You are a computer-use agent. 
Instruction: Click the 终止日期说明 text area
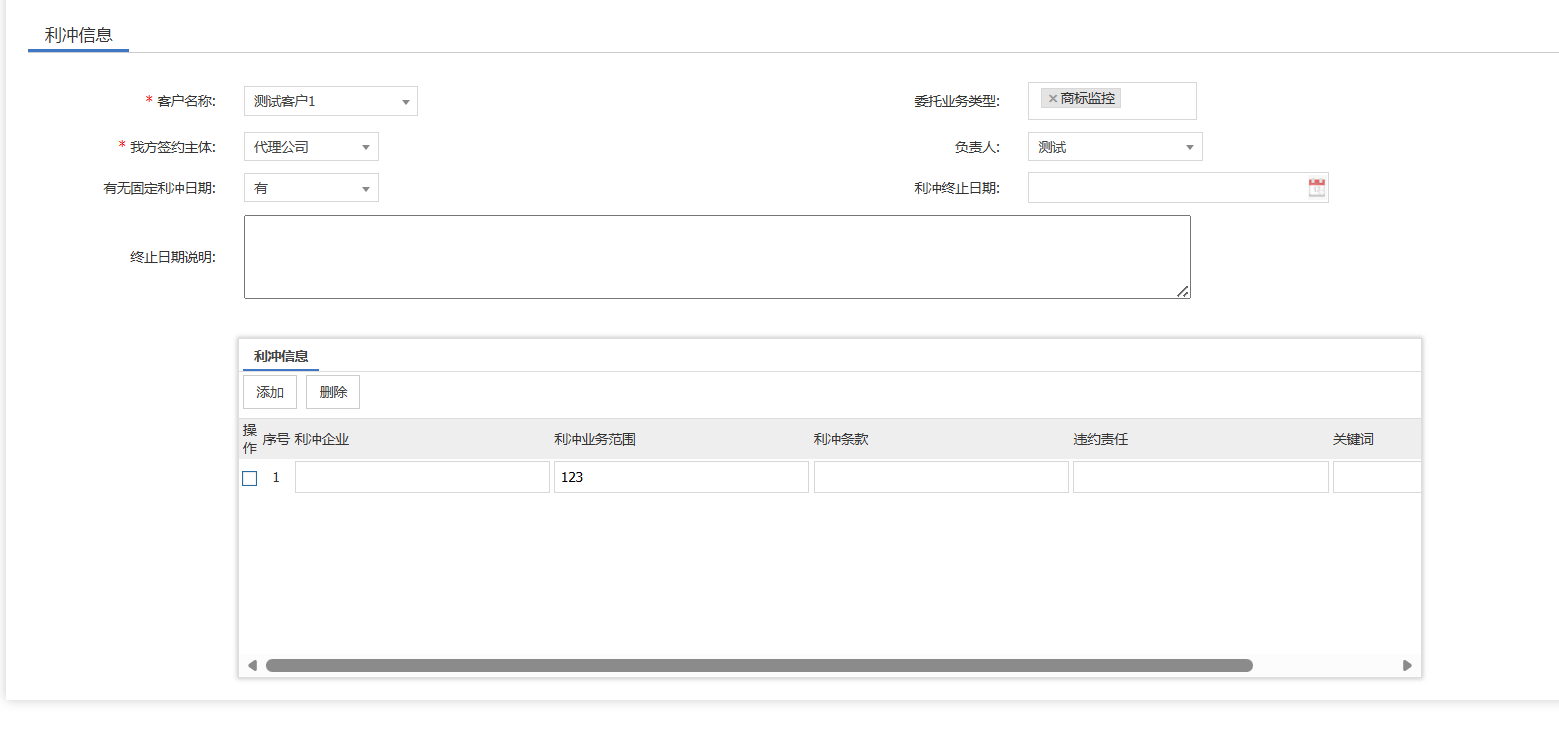pyautogui.click(x=717, y=257)
